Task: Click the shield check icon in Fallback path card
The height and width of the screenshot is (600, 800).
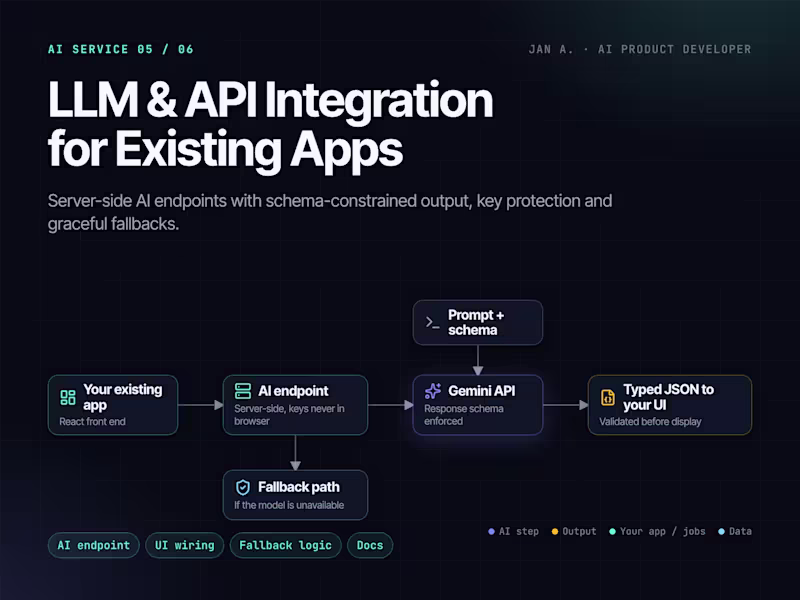Action: pyautogui.click(x=243, y=487)
